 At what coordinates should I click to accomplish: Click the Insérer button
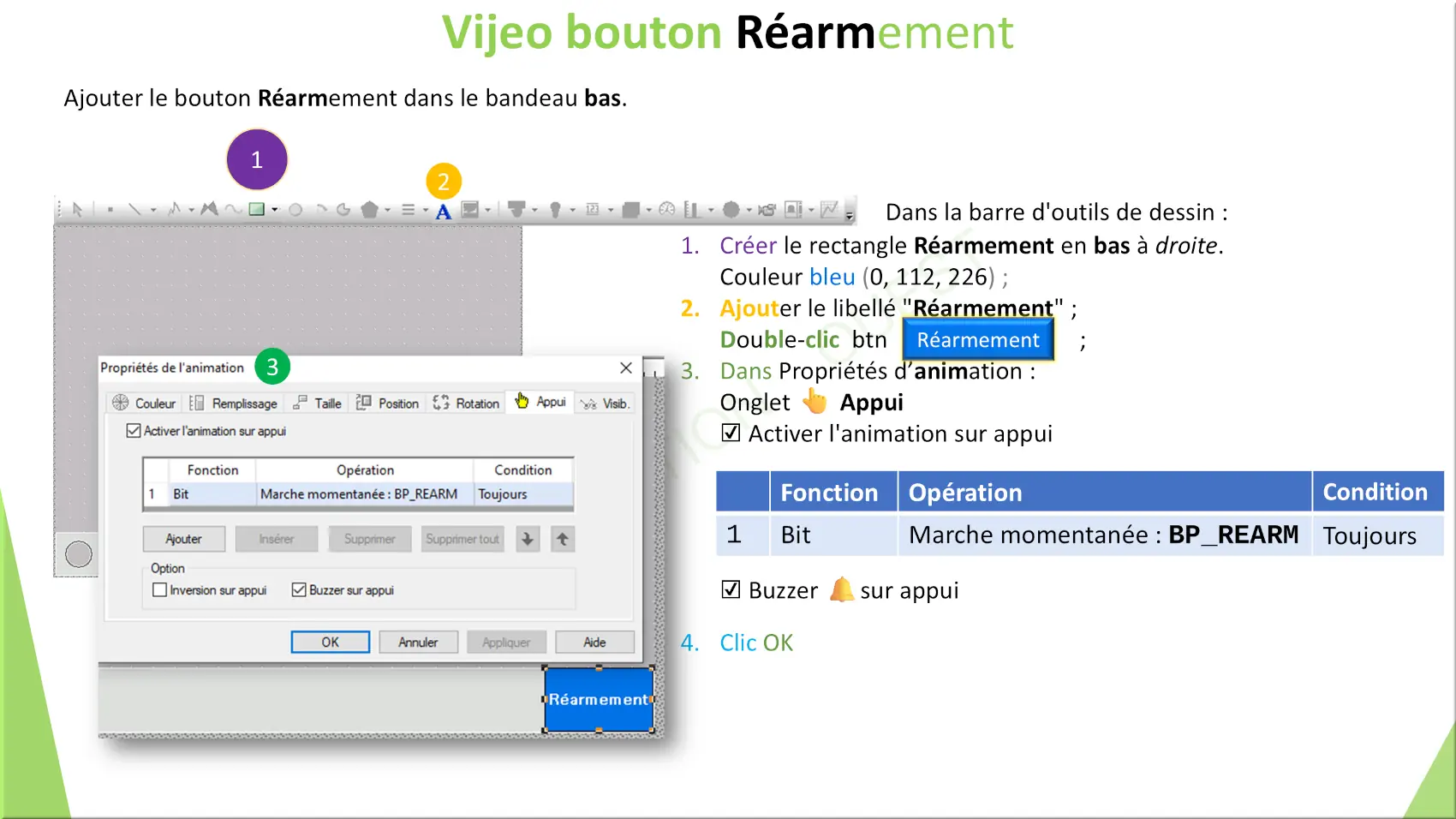(x=277, y=539)
